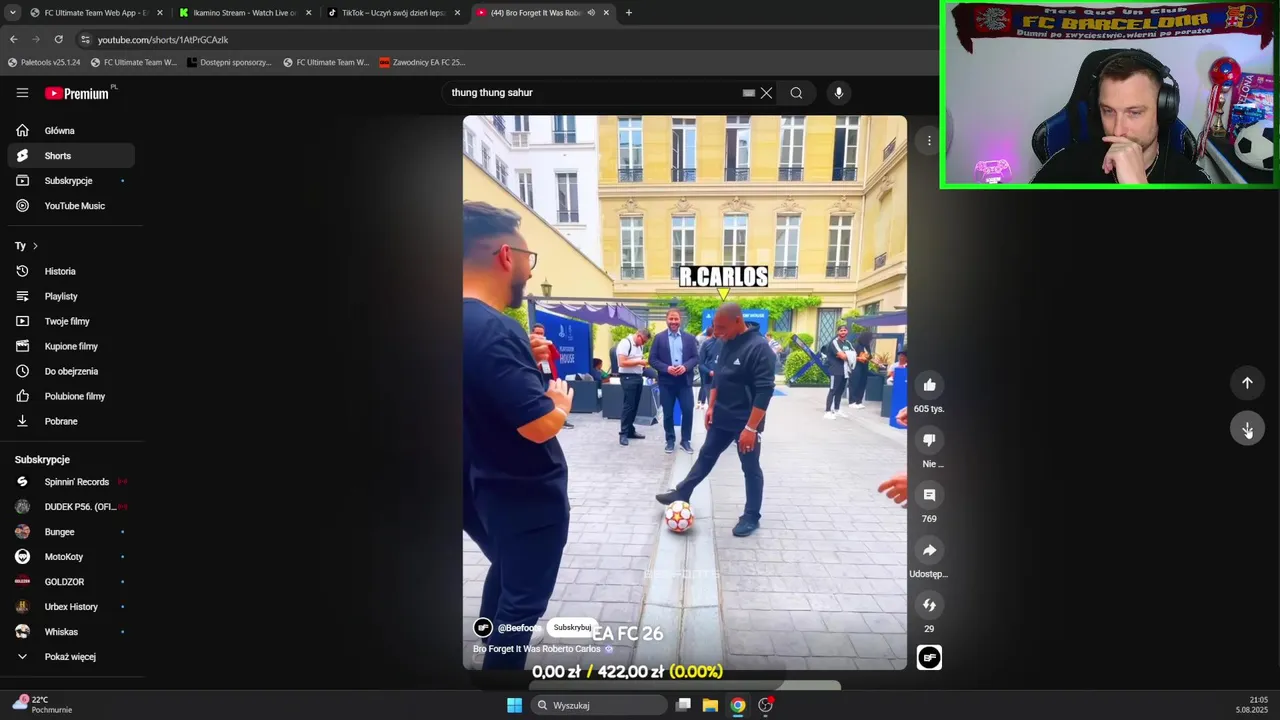Like the Short with thumbs up
Image resolution: width=1280 pixels, height=720 pixels.
(929, 385)
